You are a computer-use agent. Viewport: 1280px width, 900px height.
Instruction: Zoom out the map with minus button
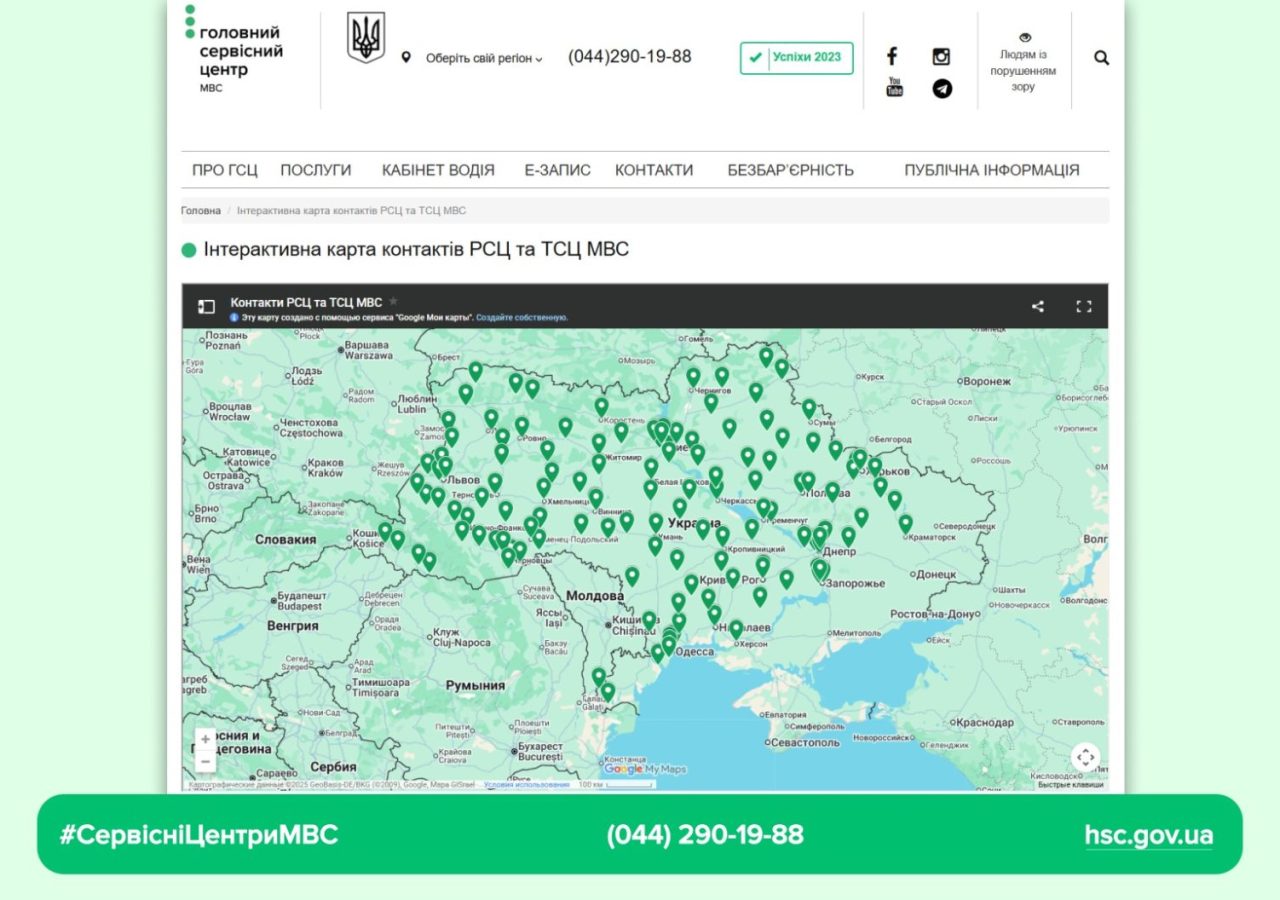pos(205,762)
